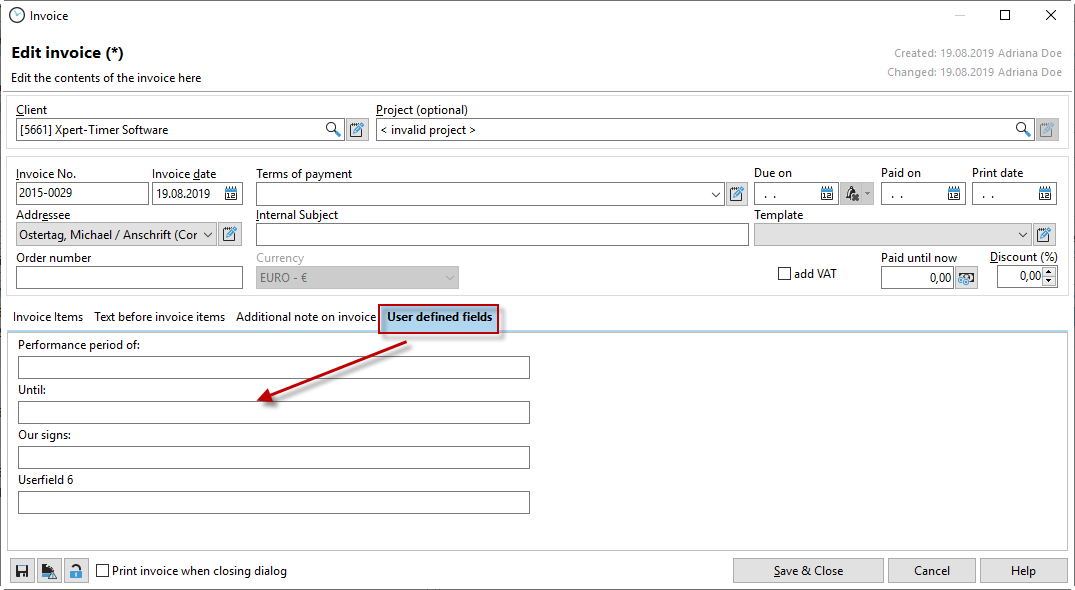
Task: Open the Invoice date calendar picker
Action: pos(231,194)
